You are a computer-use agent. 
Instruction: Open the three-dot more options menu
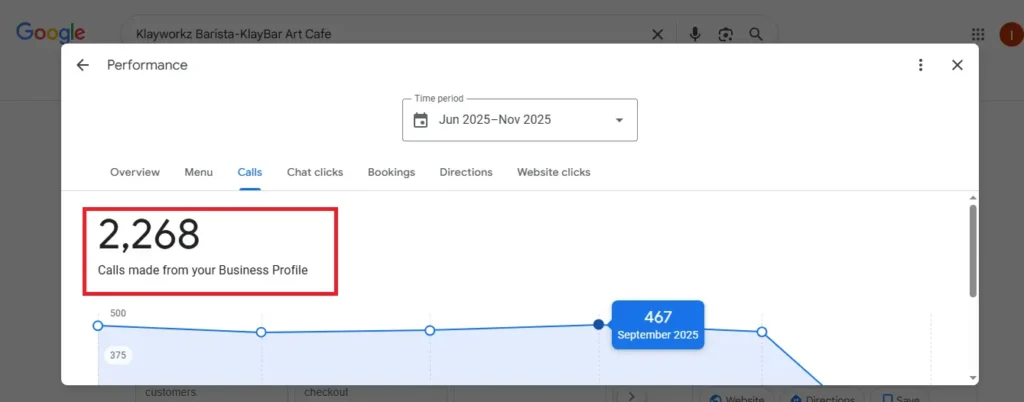920,65
